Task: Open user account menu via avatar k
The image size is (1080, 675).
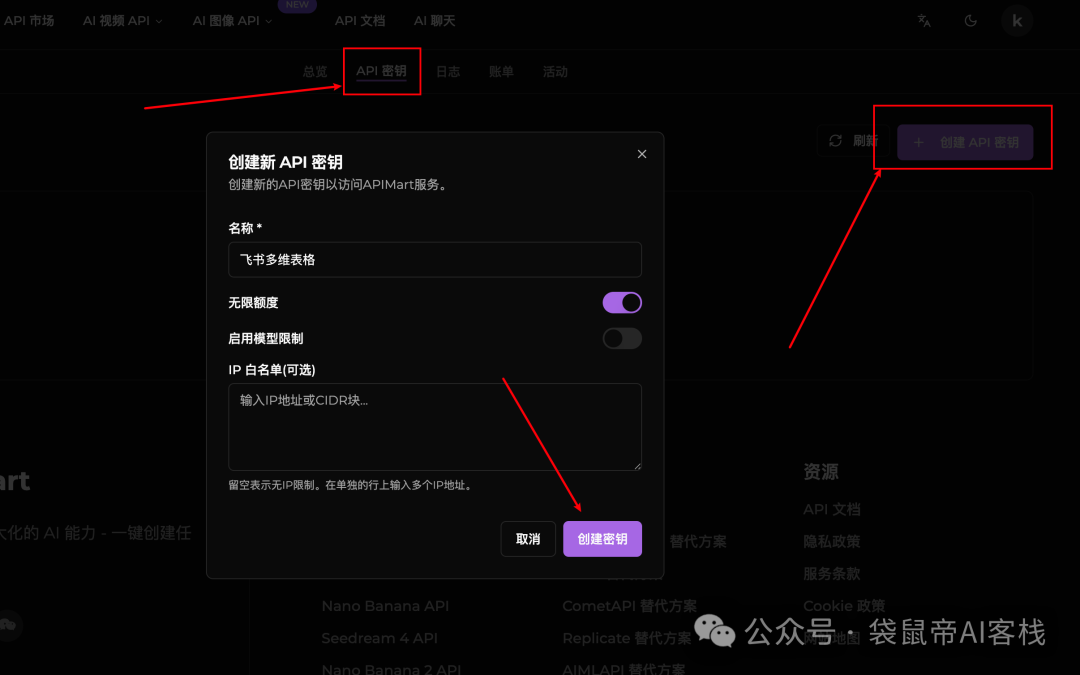Action: click(1016, 19)
